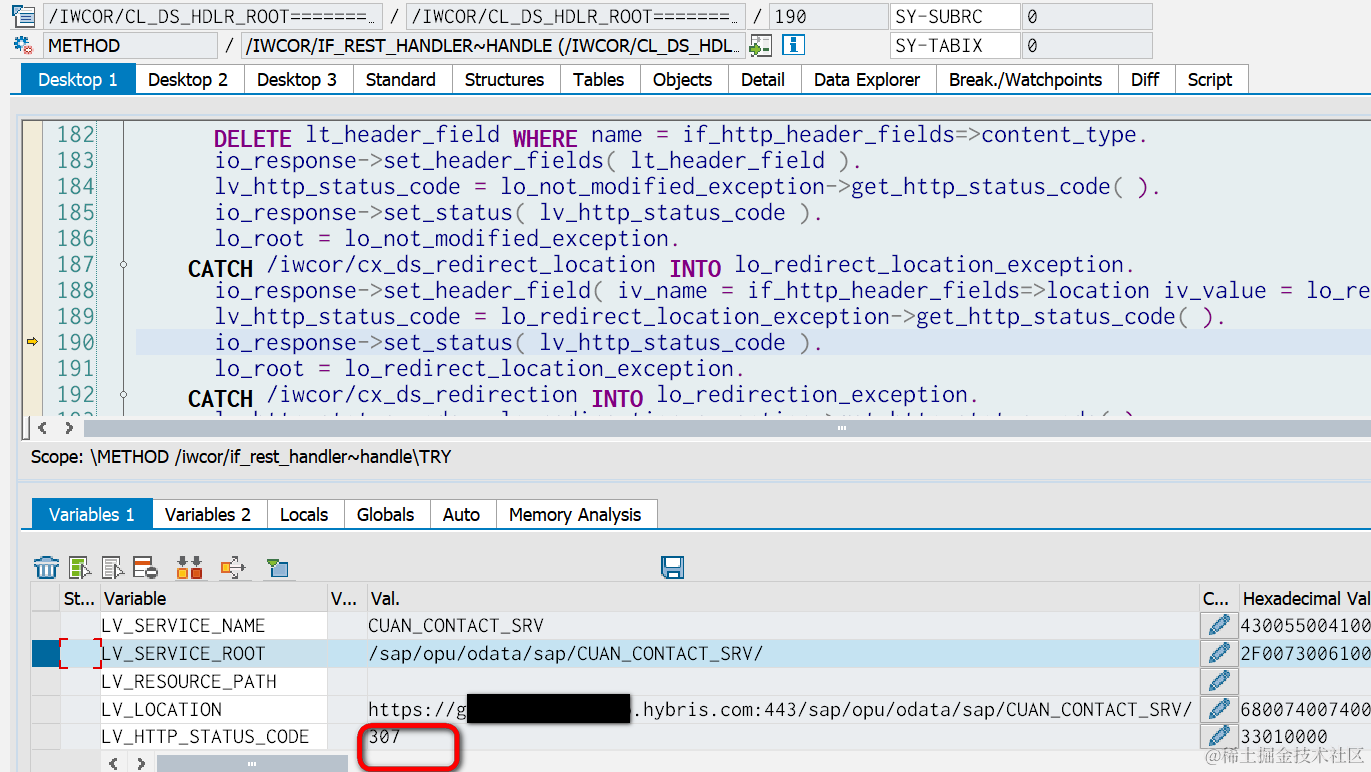
Task: Click the gear icon beside METHOD
Action: click(x=24, y=45)
